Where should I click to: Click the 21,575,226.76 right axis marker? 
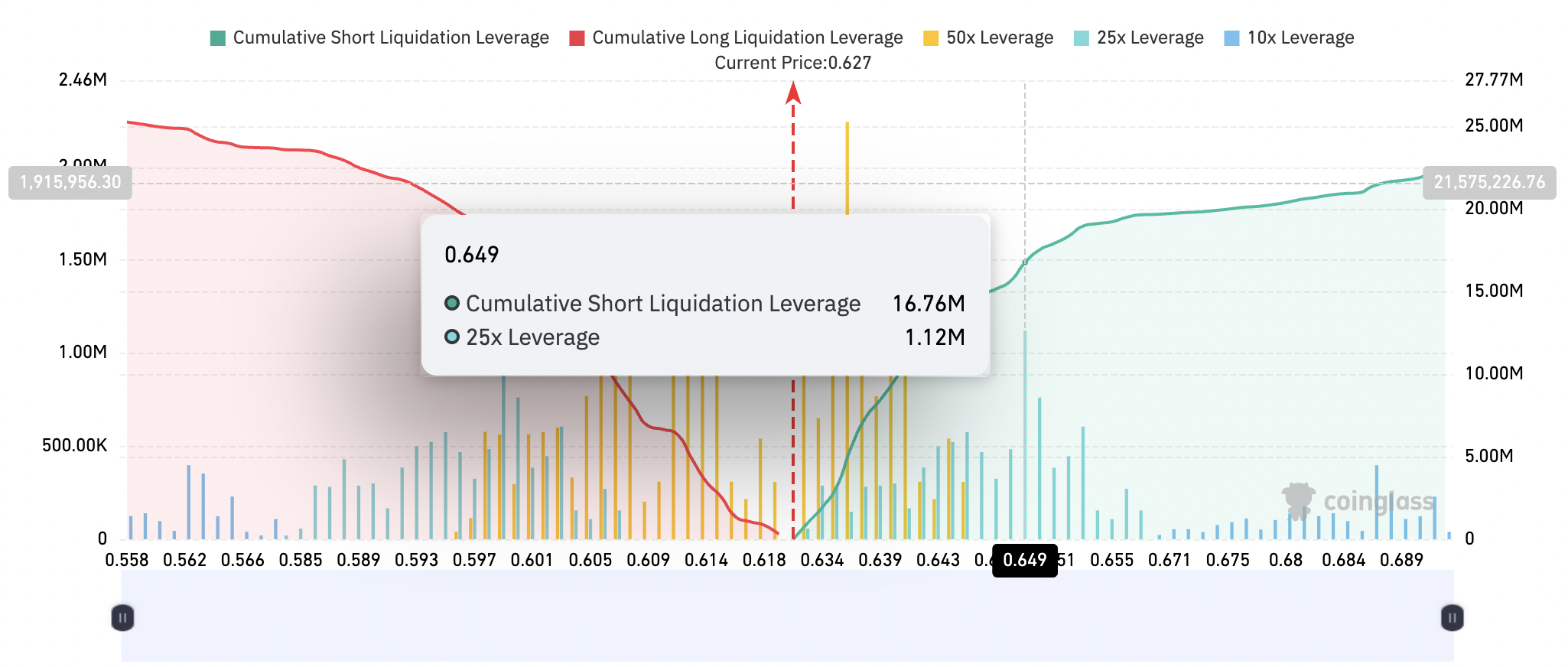(x=1488, y=183)
